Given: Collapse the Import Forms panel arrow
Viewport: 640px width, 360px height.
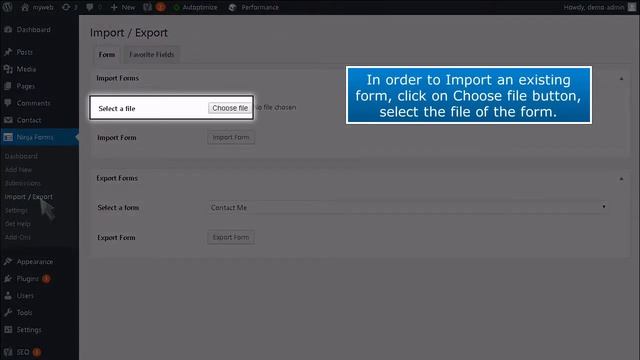Looking at the screenshot, I should coord(621,78).
